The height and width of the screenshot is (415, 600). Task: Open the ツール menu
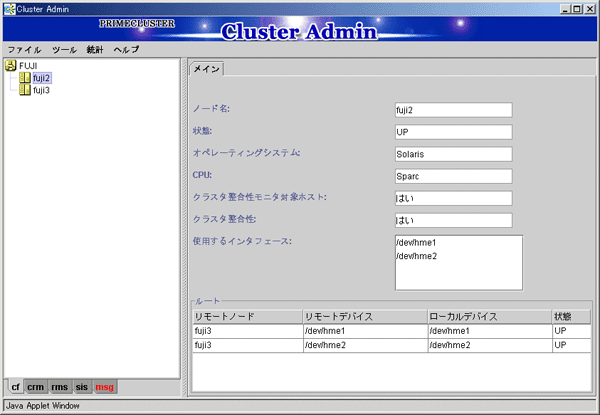pyautogui.click(x=64, y=50)
